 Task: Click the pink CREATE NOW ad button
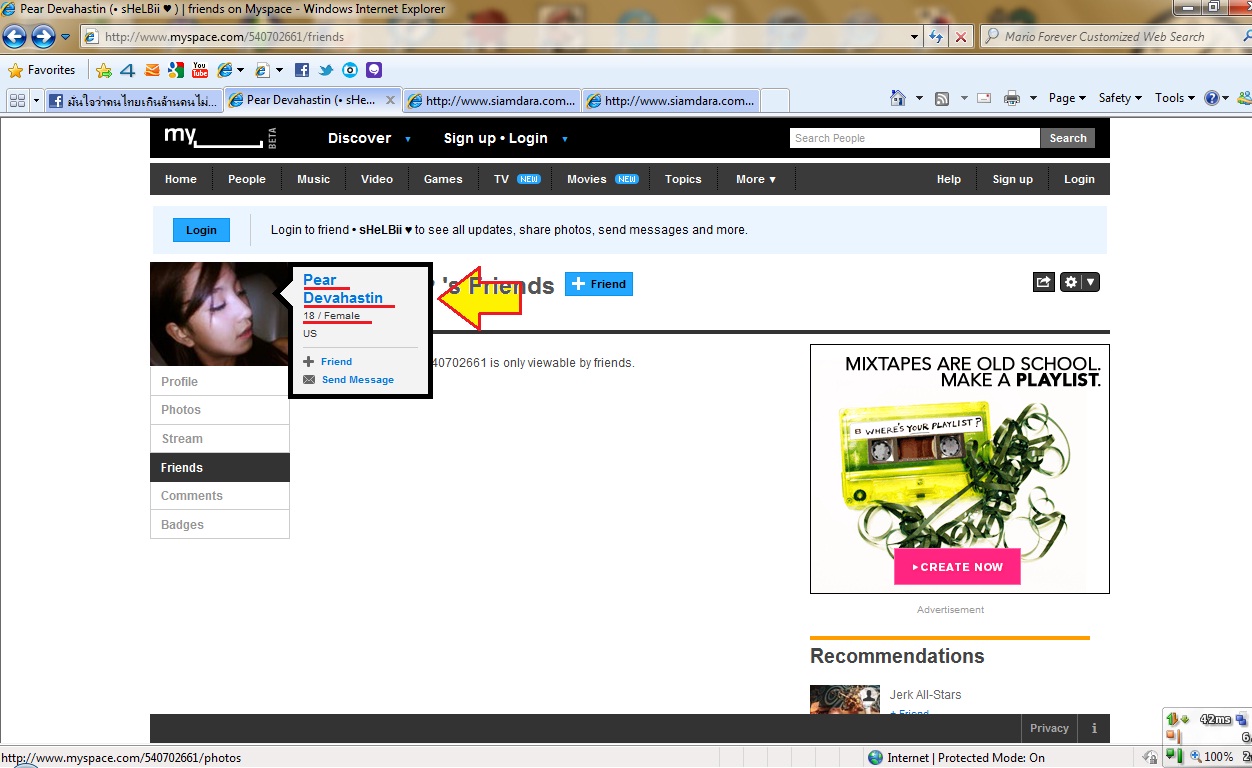(957, 566)
